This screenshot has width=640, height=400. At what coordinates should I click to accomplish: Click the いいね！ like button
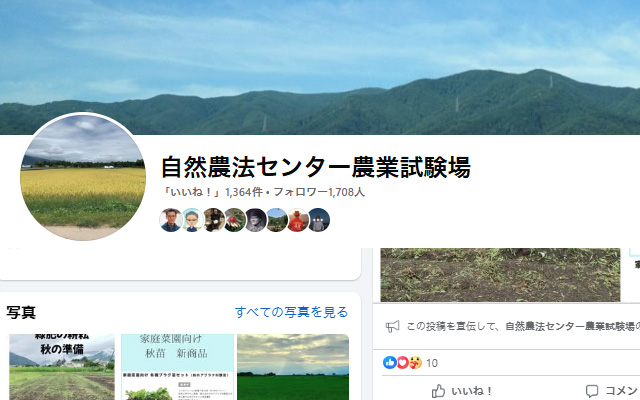click(x=462, y=391)
